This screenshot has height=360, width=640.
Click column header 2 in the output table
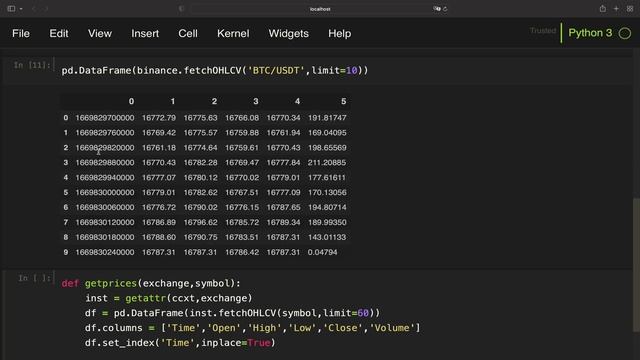pos(214,101)
